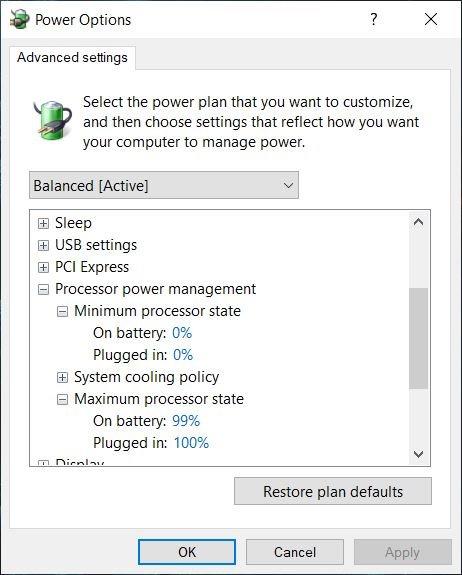Collapse Minimum processor state node

(62, 312)
